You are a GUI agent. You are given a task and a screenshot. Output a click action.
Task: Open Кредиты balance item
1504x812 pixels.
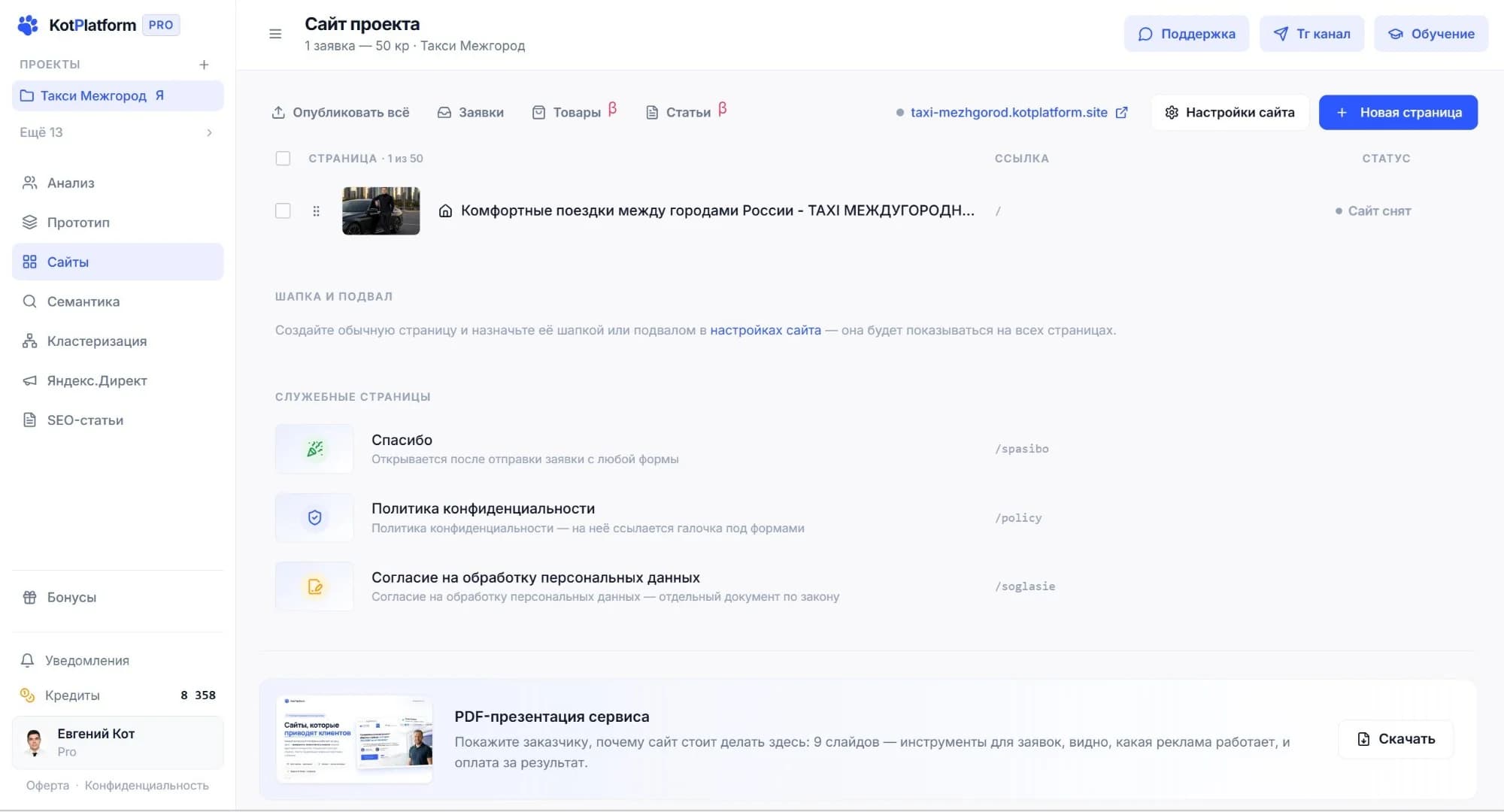(x=117, y=695)
